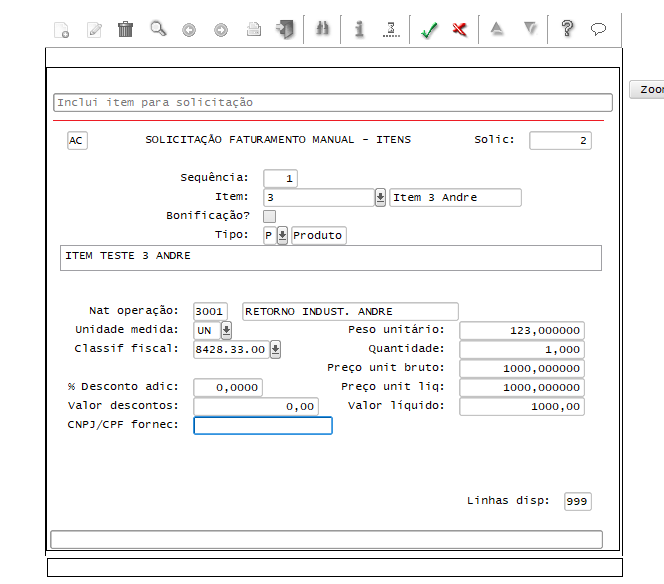Click the hourglass toolbar icon

(x=391, y=29)
